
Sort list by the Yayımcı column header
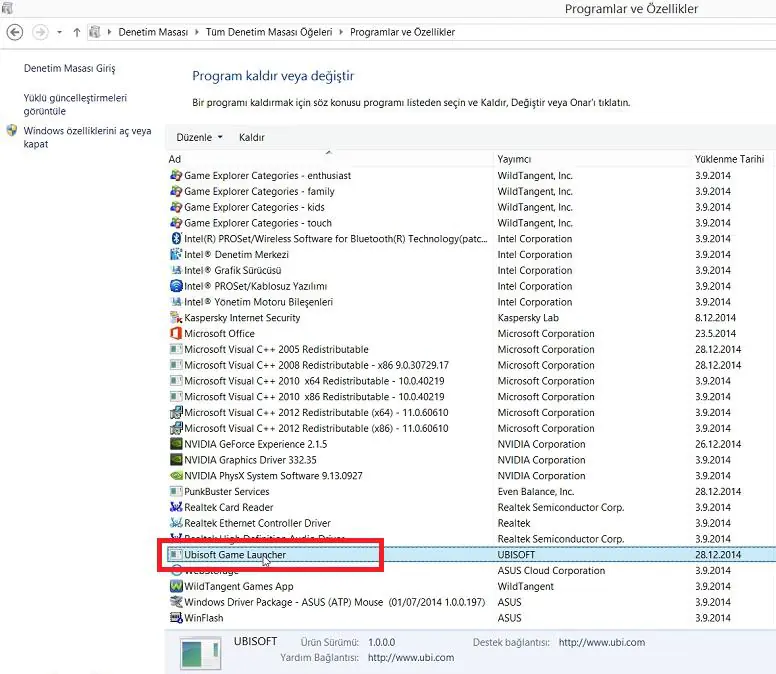514,159
